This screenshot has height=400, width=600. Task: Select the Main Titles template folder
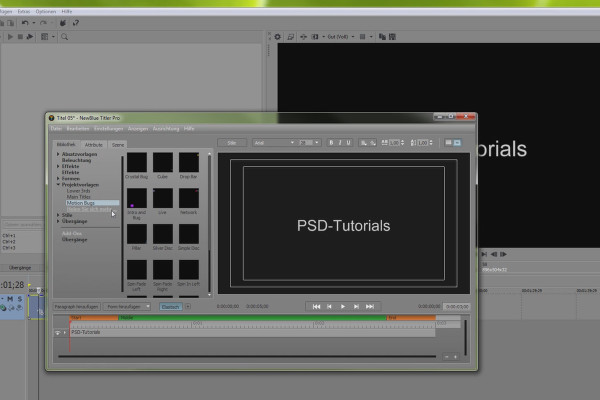click(78, 197)
